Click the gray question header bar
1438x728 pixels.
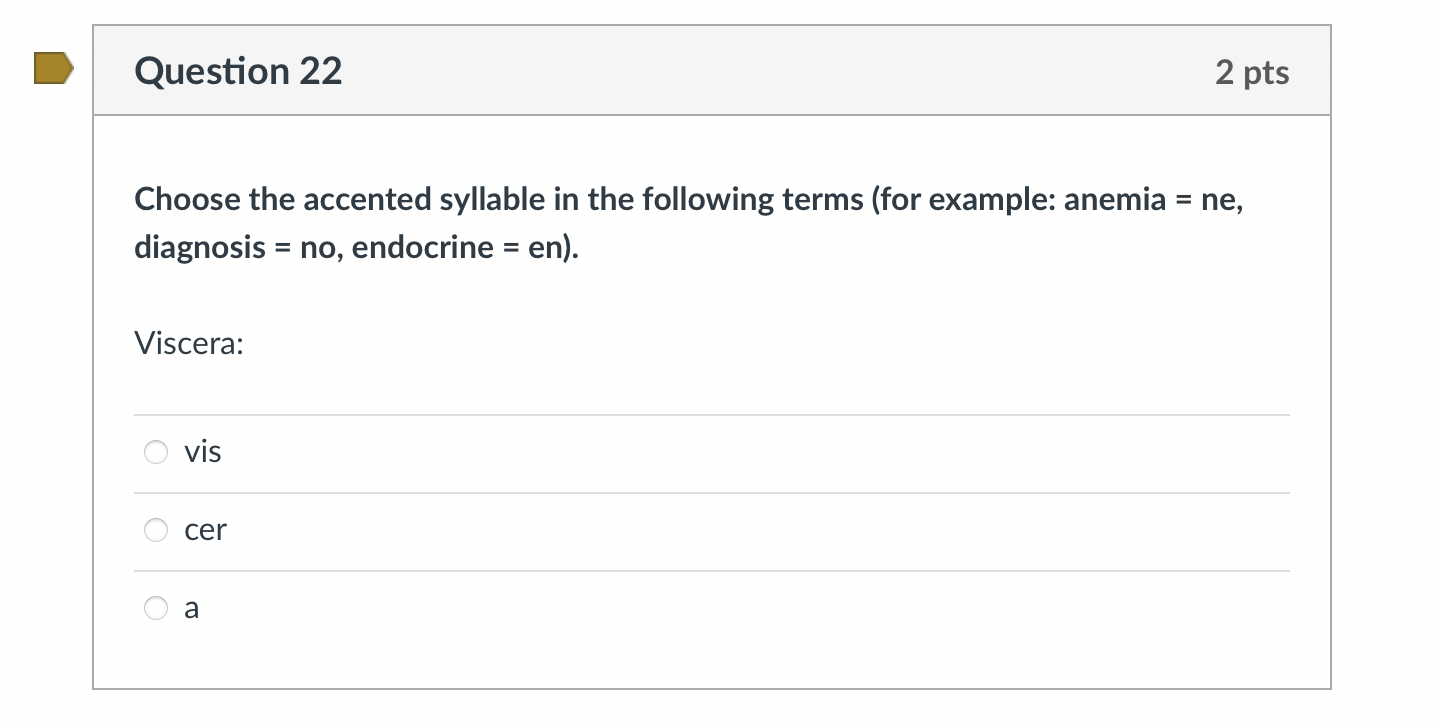point(760,71)
